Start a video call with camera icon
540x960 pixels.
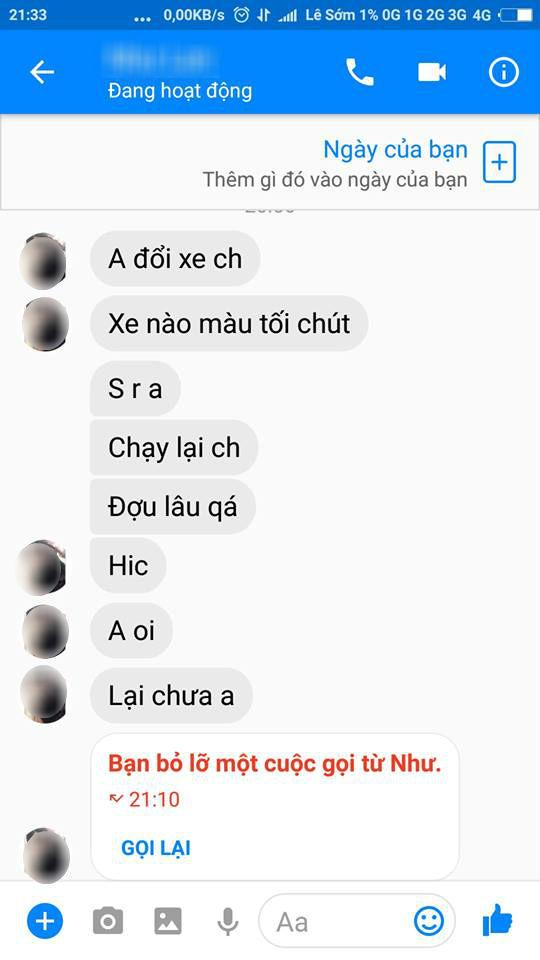coord(432,72)
